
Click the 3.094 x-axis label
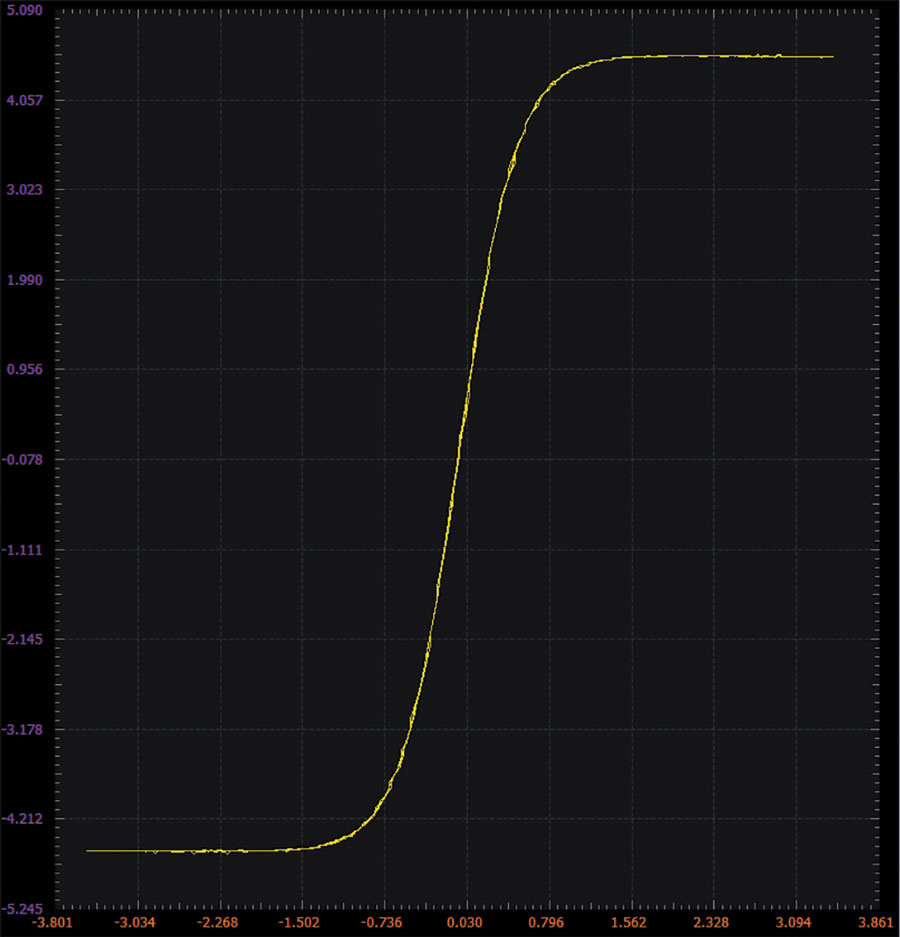[x=793, y=923]
